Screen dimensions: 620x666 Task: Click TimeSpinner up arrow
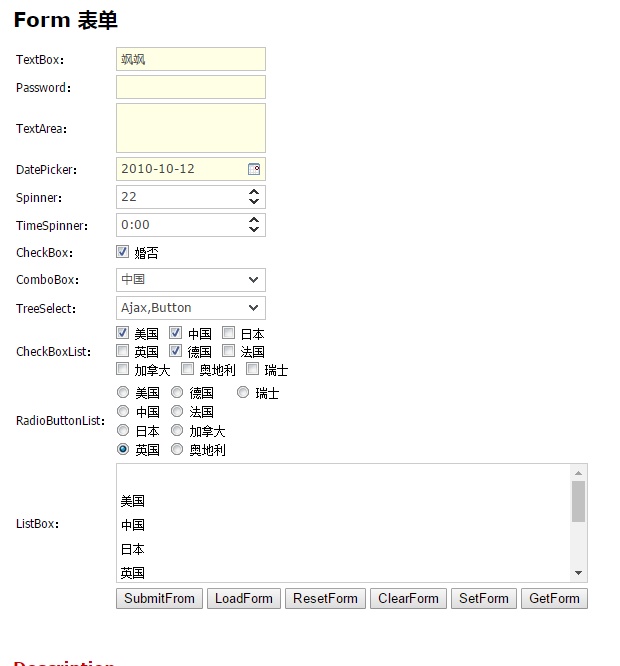[254, 220]
